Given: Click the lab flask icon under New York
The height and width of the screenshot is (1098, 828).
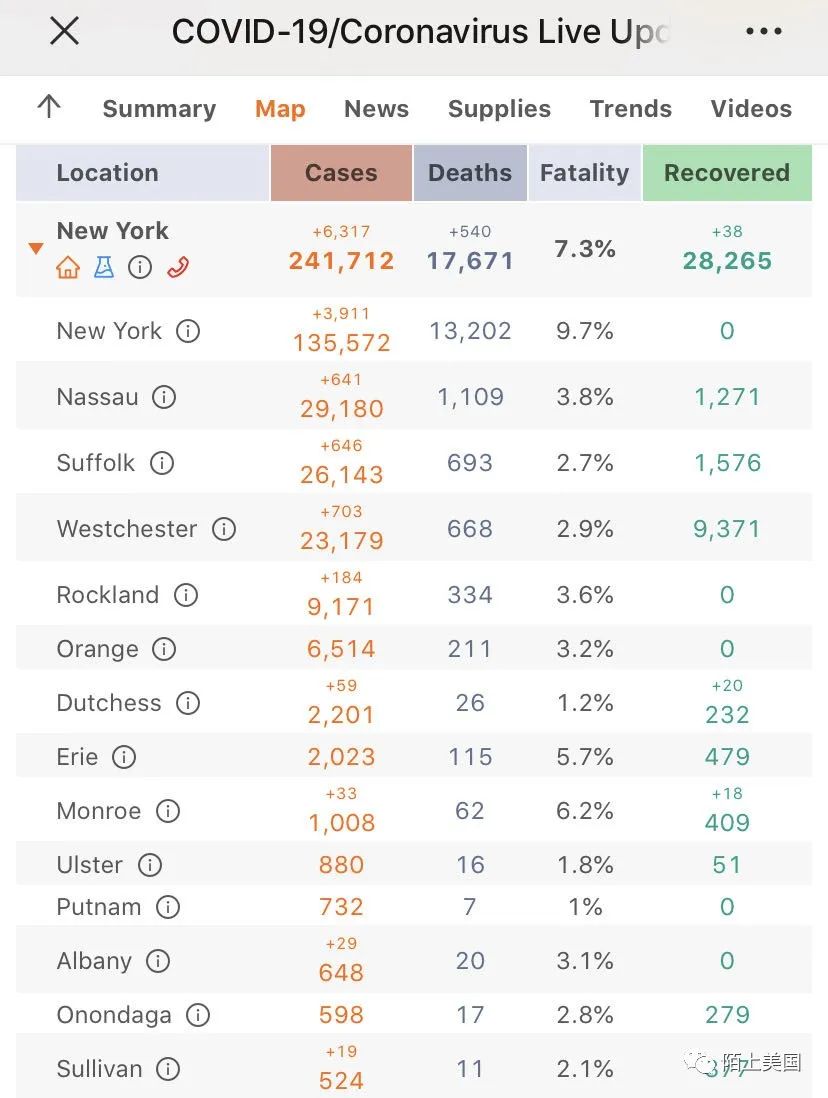Looking at the screenshot, I should (104, 267).
